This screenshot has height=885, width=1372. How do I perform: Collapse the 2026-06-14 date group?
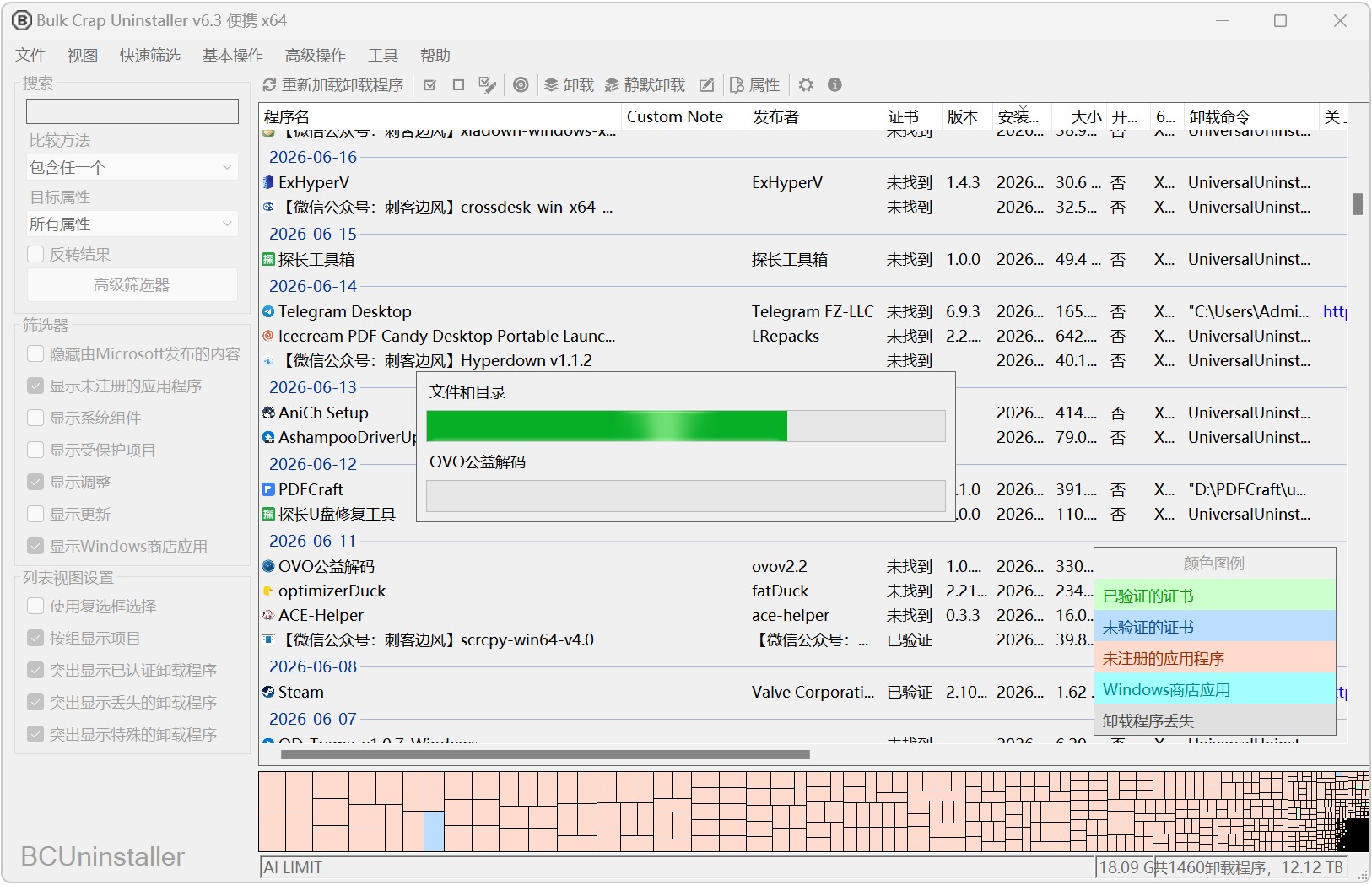(x=313, y=286)
